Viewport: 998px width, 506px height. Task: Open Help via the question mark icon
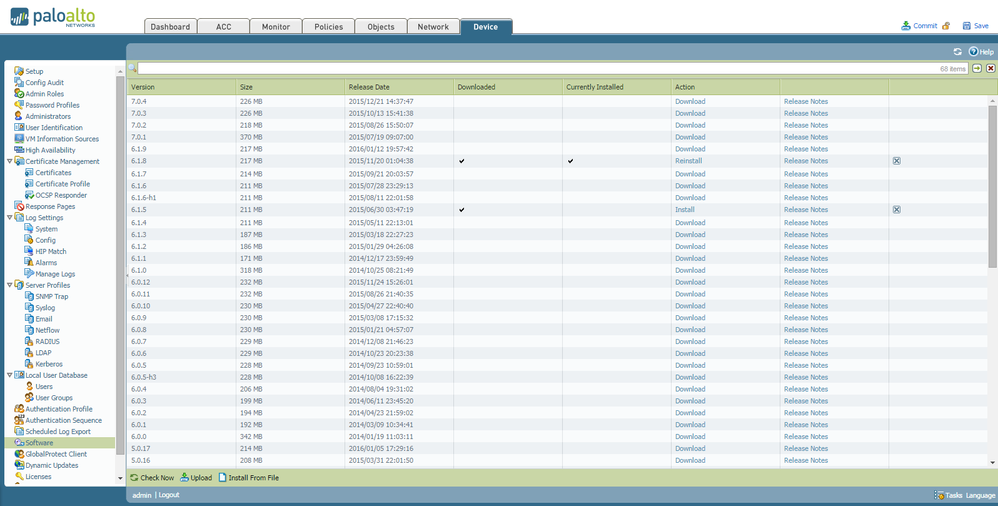coord(973,51)
